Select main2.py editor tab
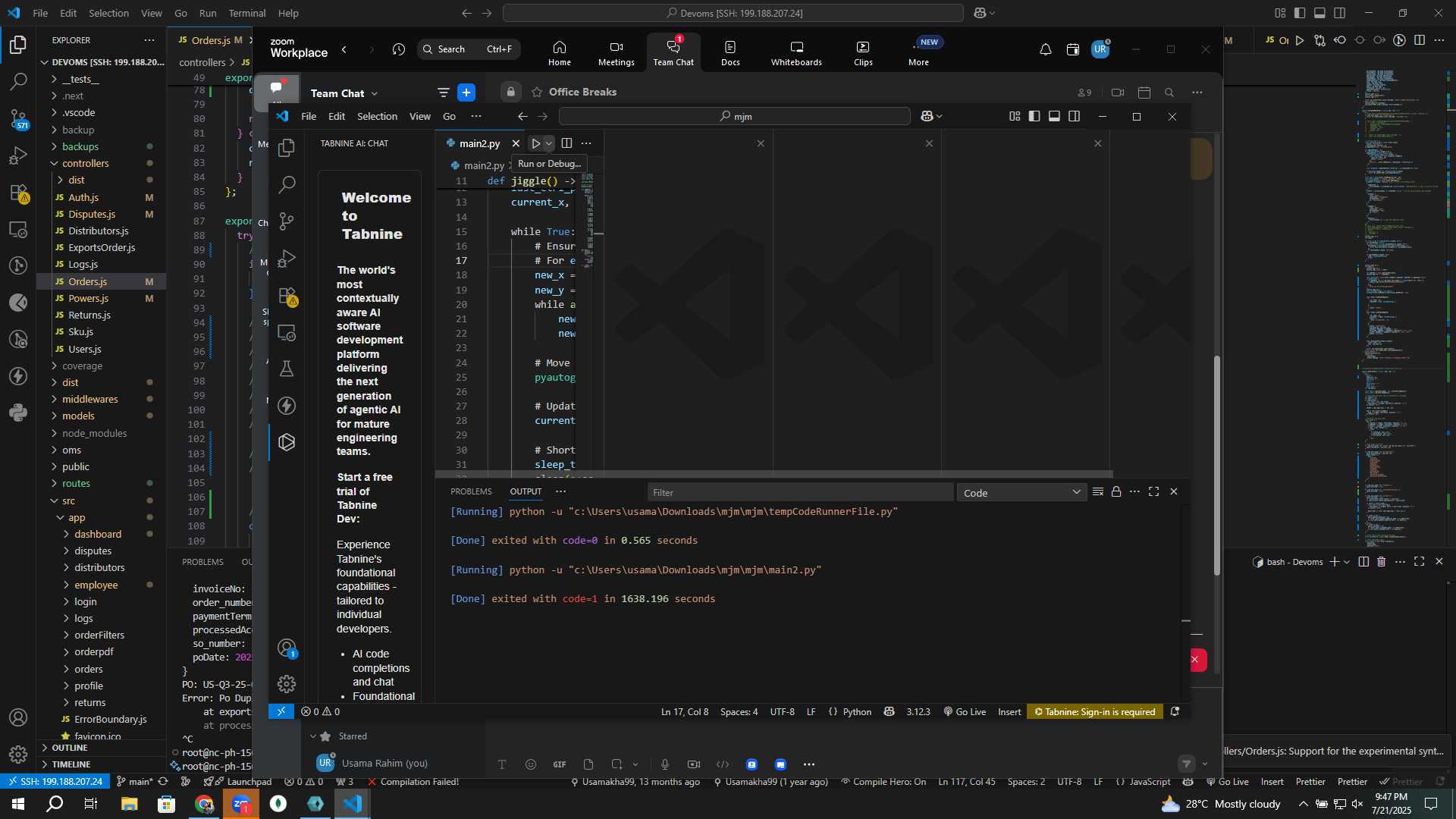Screen dimensions: 1456x819 pyautogui.click(x=480, y=143)
